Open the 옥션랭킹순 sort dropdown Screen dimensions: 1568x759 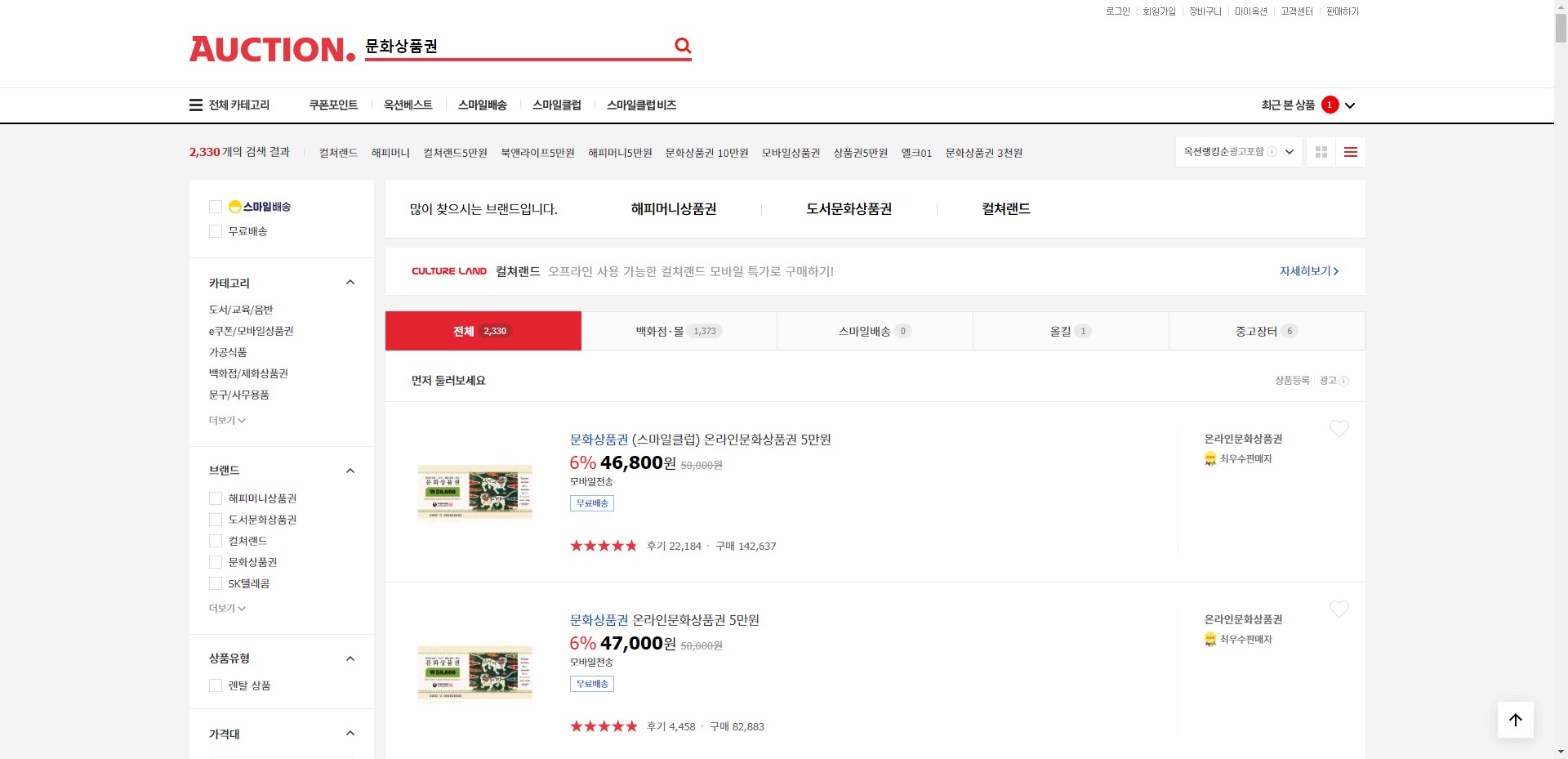pos(1238,152)
